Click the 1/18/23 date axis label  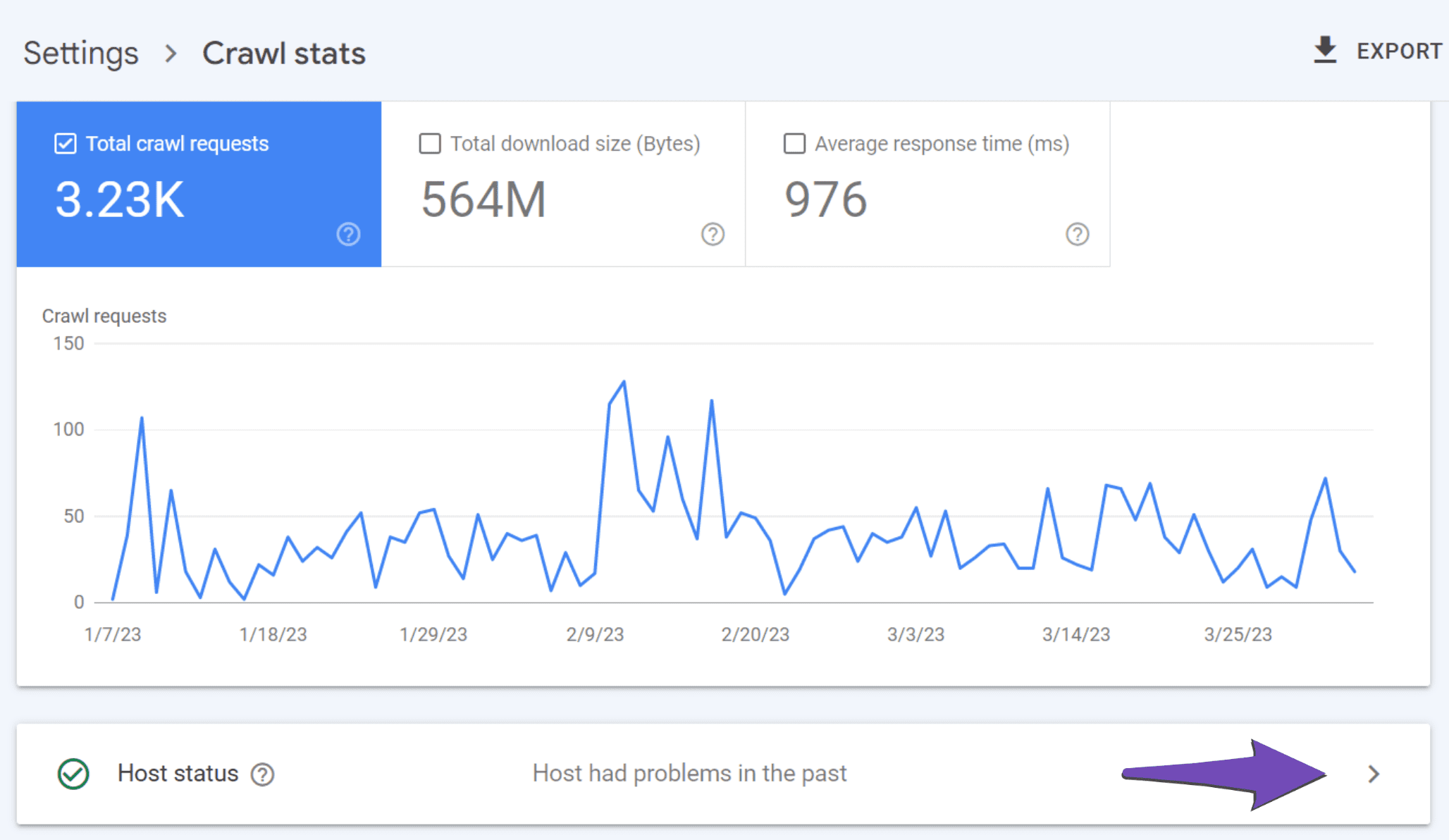[273, 634]
